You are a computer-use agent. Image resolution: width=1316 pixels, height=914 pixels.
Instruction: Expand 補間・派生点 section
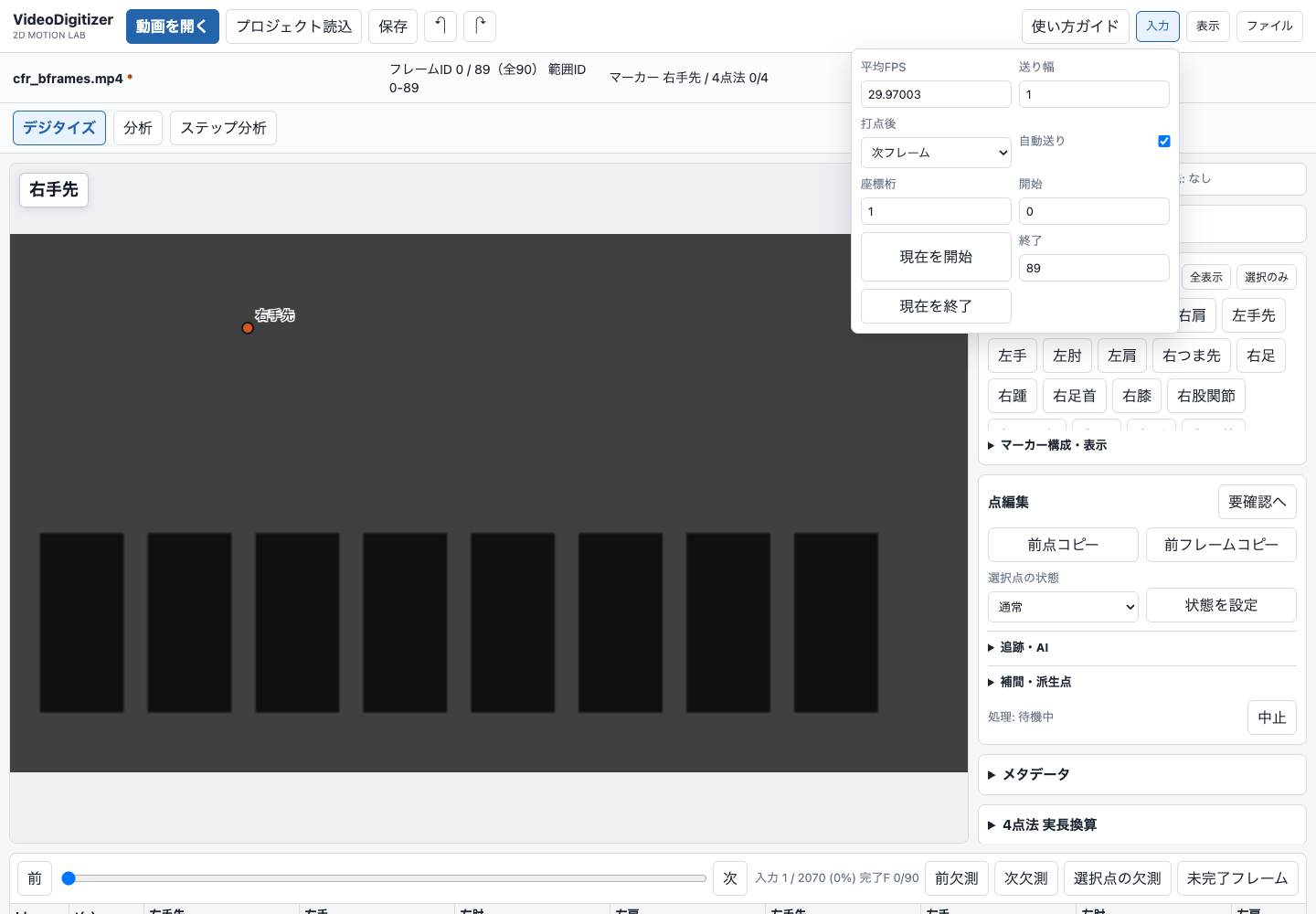pos(1029,682)
